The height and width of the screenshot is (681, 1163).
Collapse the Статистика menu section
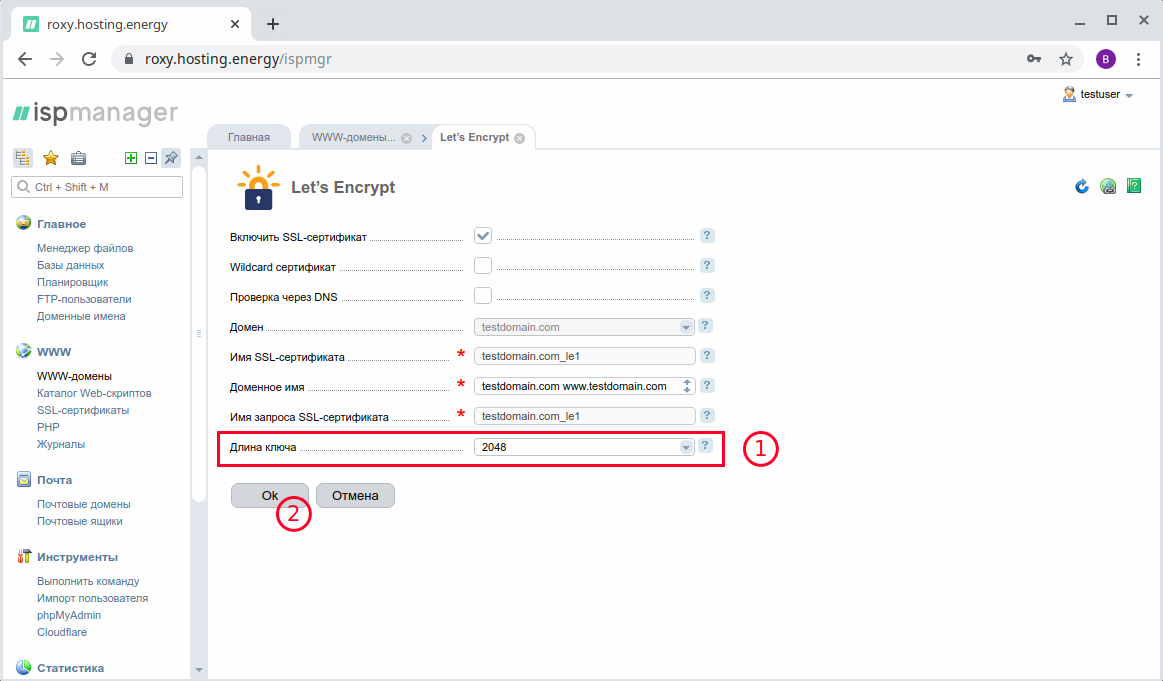pyautogui.click(x=70, y=668)
